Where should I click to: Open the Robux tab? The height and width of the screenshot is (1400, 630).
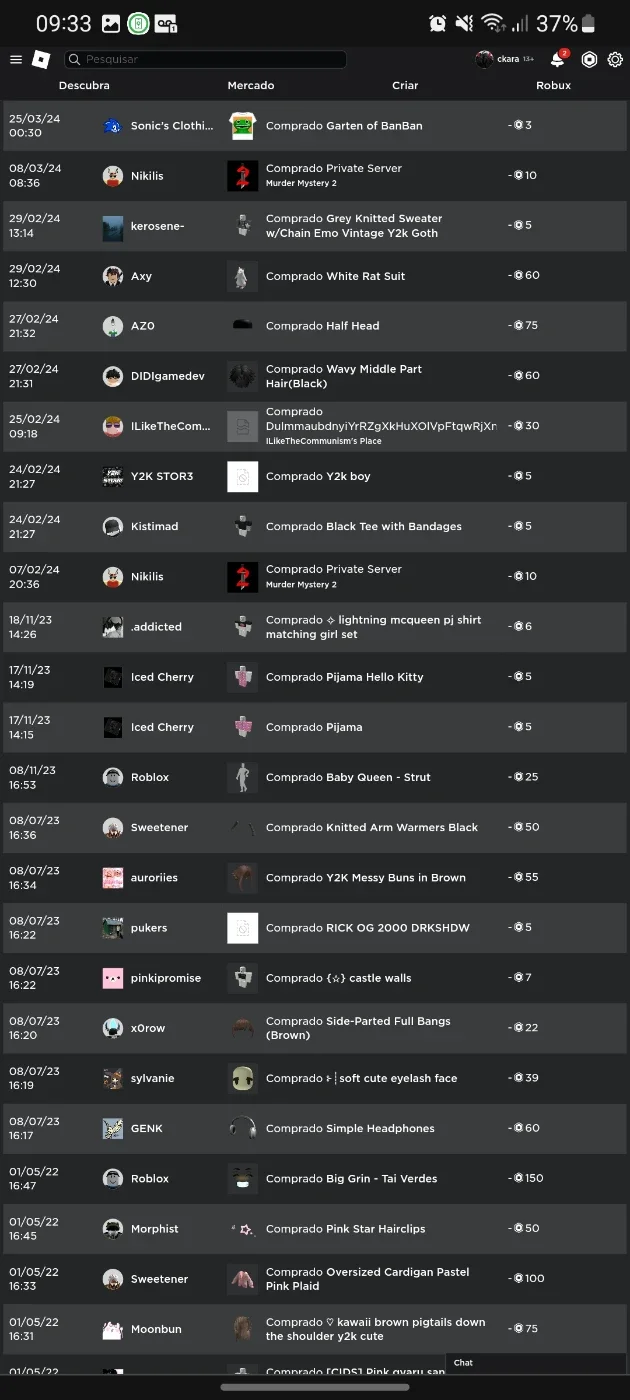click(x=553, y=86)
